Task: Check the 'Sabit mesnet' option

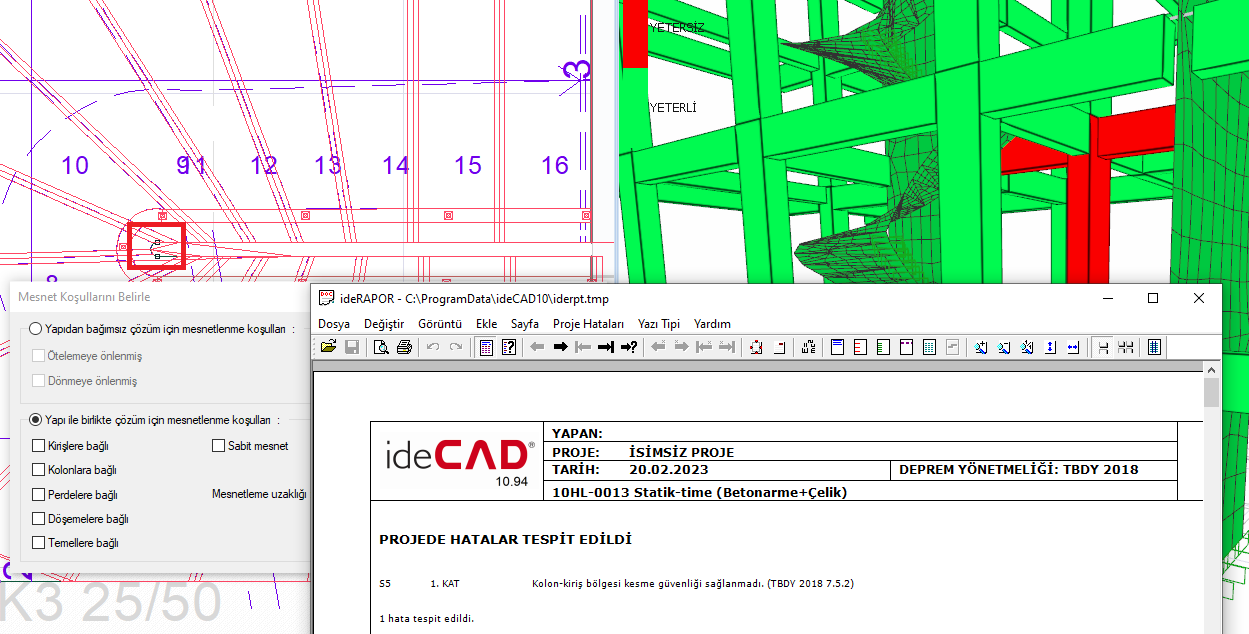Action: point(219,446)
